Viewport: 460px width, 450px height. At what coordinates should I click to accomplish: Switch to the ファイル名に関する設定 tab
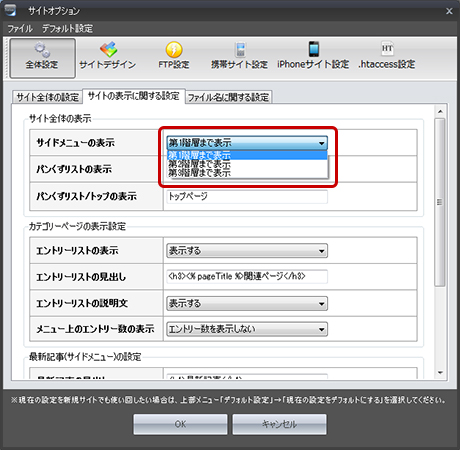(228, 97)
